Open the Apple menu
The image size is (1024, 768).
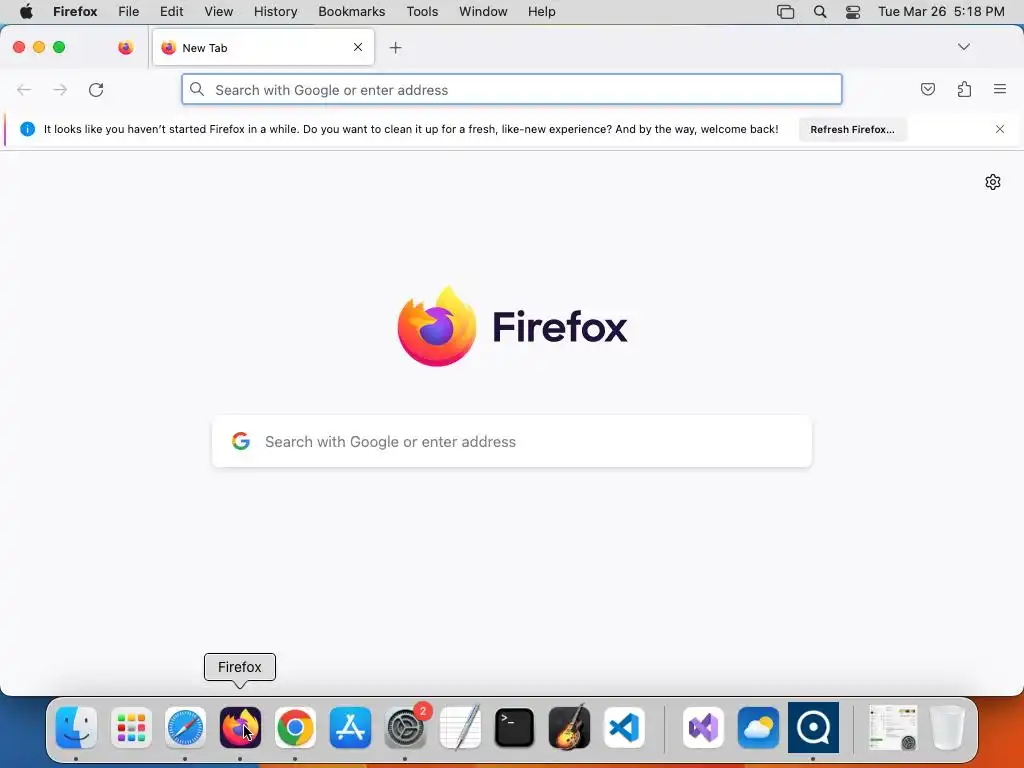pos(26,12)
